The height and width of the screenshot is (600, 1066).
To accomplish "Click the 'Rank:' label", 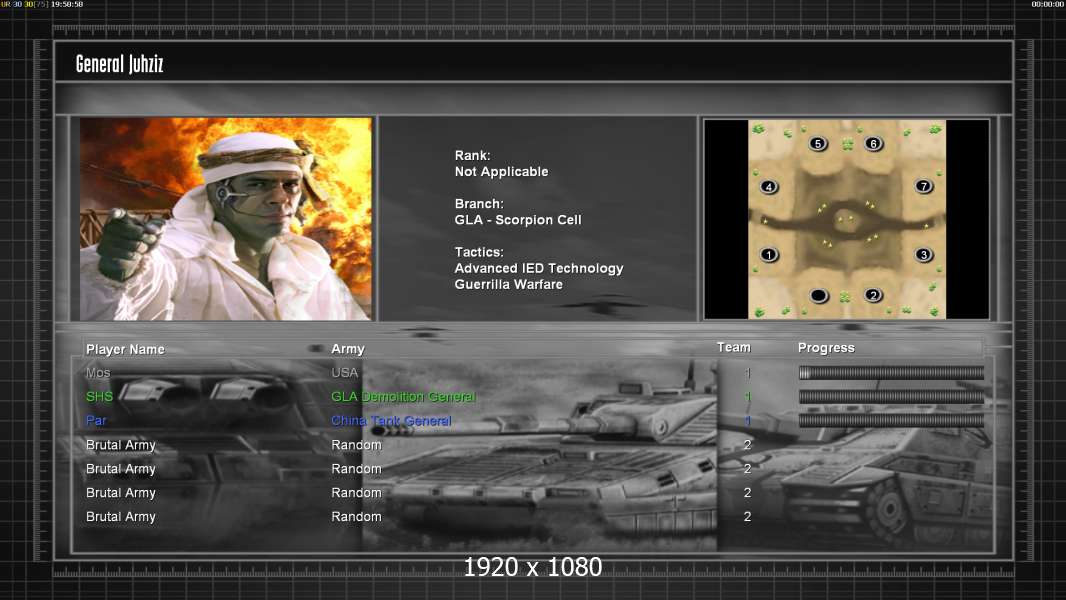I will pyautogui.click(x=472, y=156).
